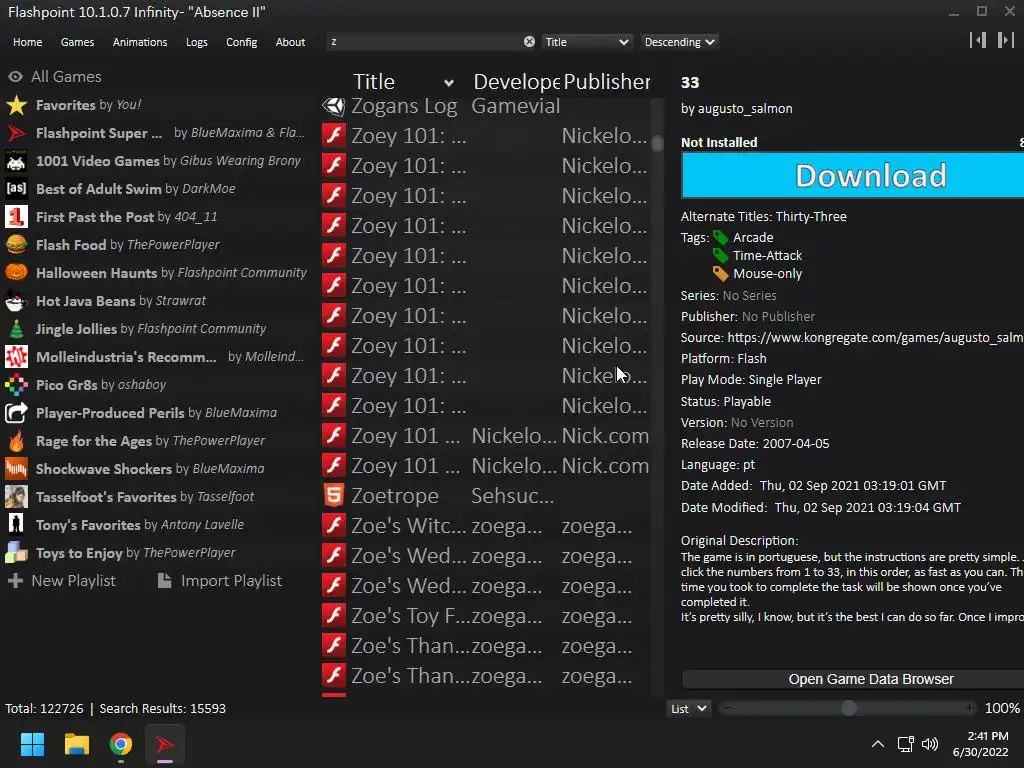Open 1001 Video Games invader icon
The height and width of the screenshot is (768, 1024).
point(16,161)
